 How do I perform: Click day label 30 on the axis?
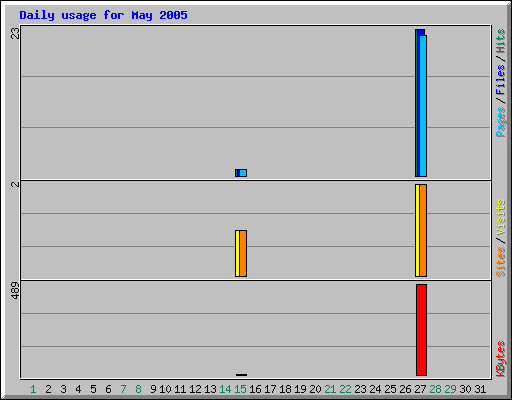465,389
